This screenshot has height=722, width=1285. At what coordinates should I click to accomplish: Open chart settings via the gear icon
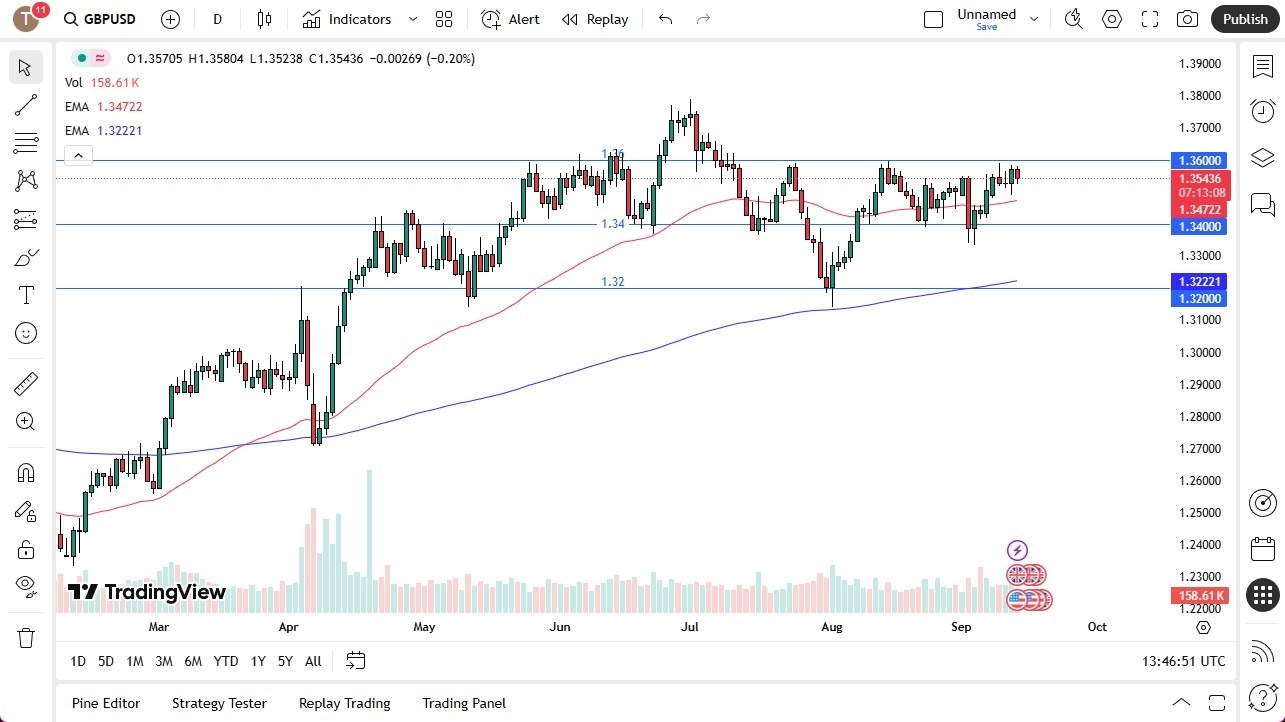tap(1111, 18)
